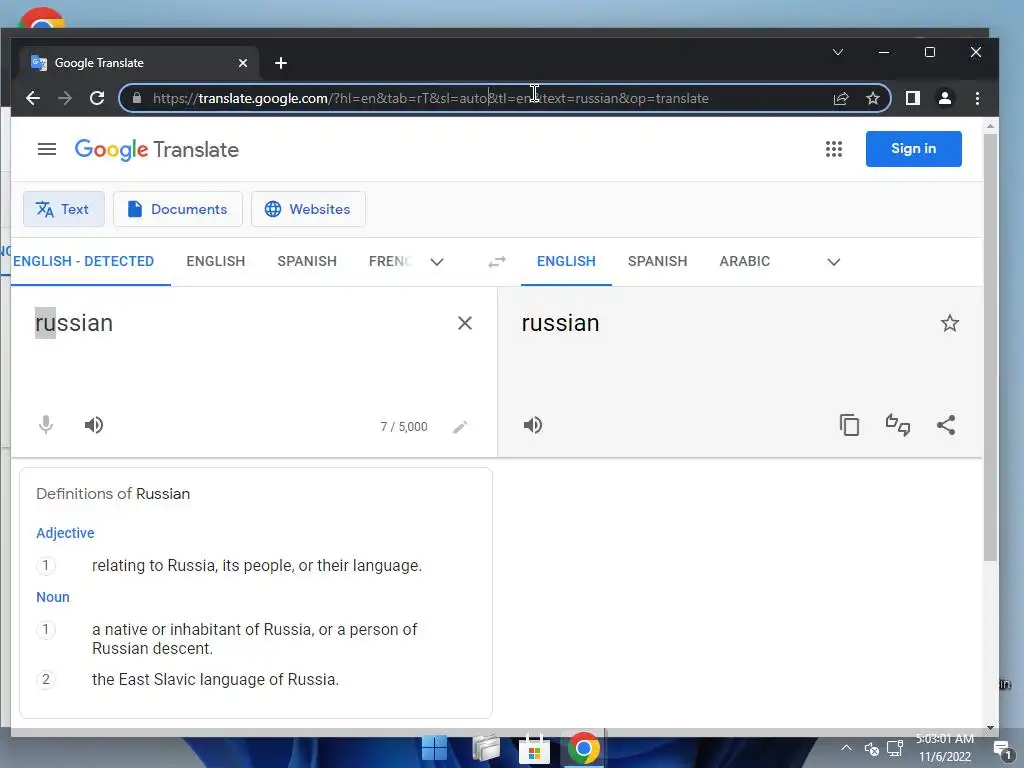Clear the source text with X

point(464,323)
